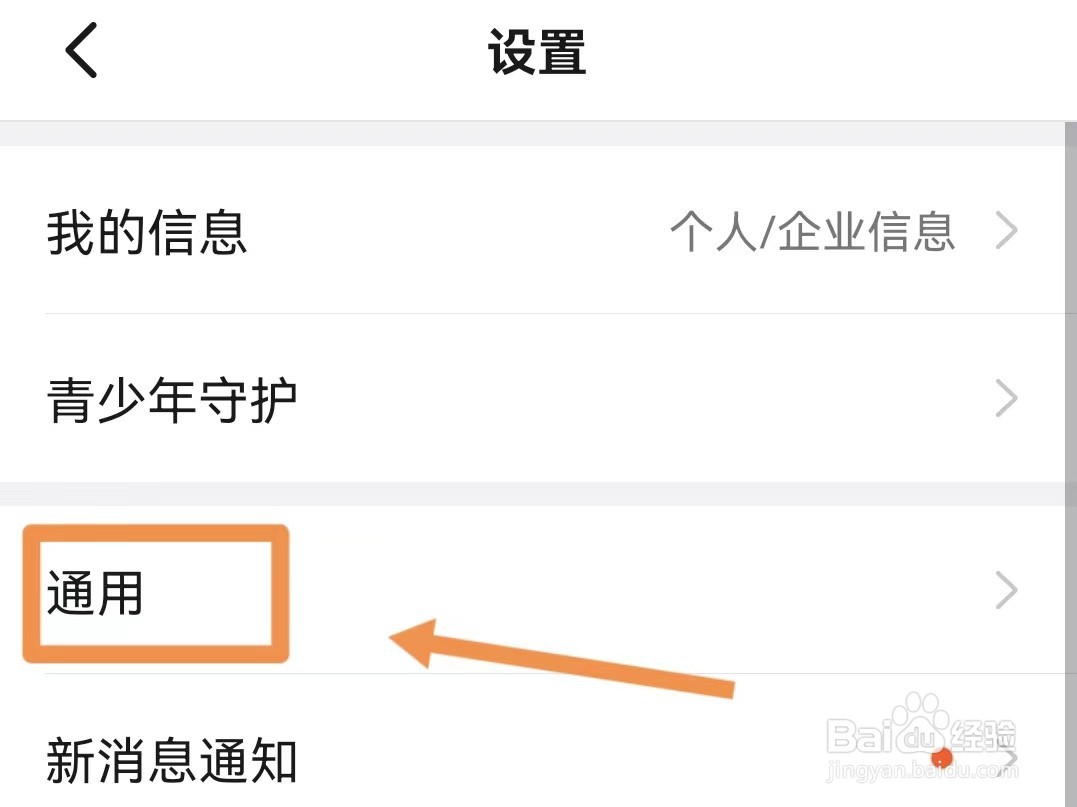Tap the back arrow icon
The height and width of the screenshot is (807, 1077).
tap(81, 50)
